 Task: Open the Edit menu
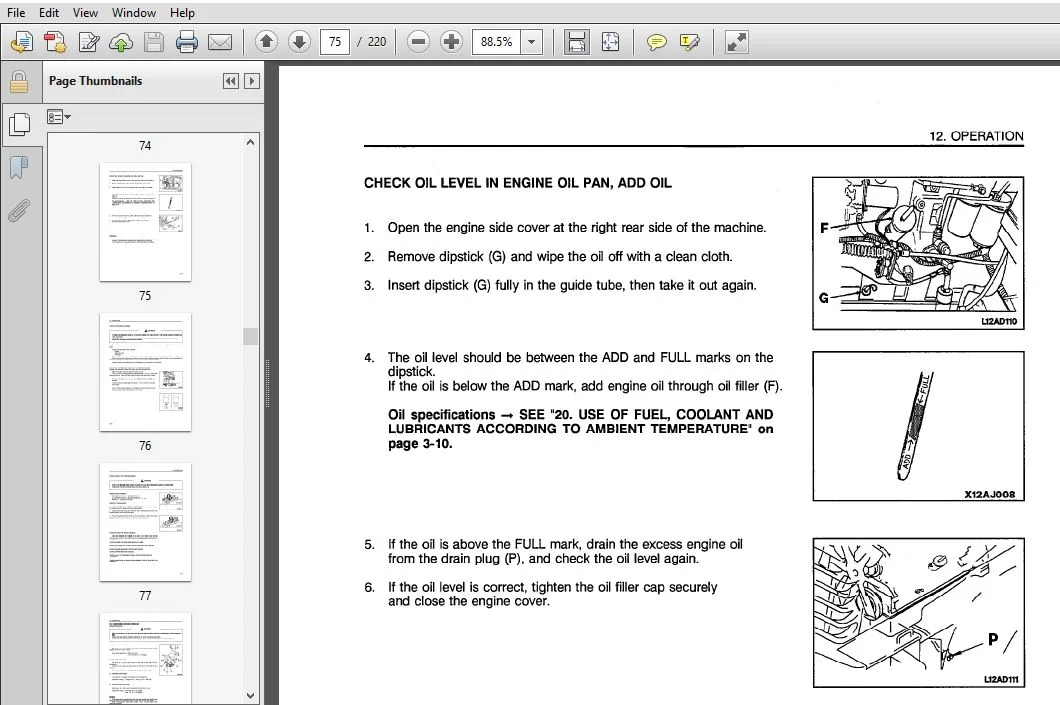coord(48,13)
